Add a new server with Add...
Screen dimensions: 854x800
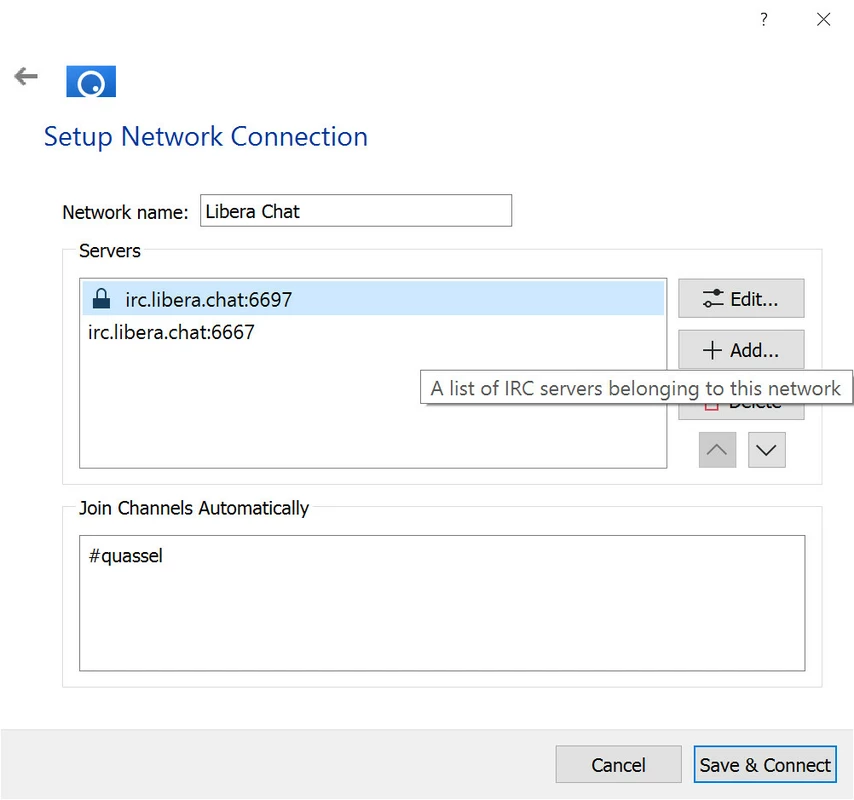tap(741, 350)
